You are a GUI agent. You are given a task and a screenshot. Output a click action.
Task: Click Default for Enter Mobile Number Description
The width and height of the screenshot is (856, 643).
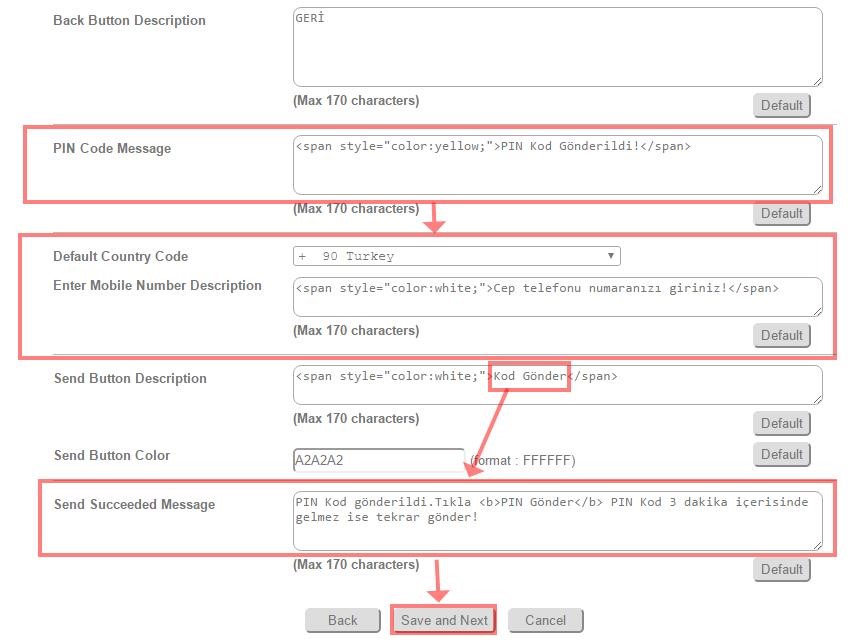point(781,335)
